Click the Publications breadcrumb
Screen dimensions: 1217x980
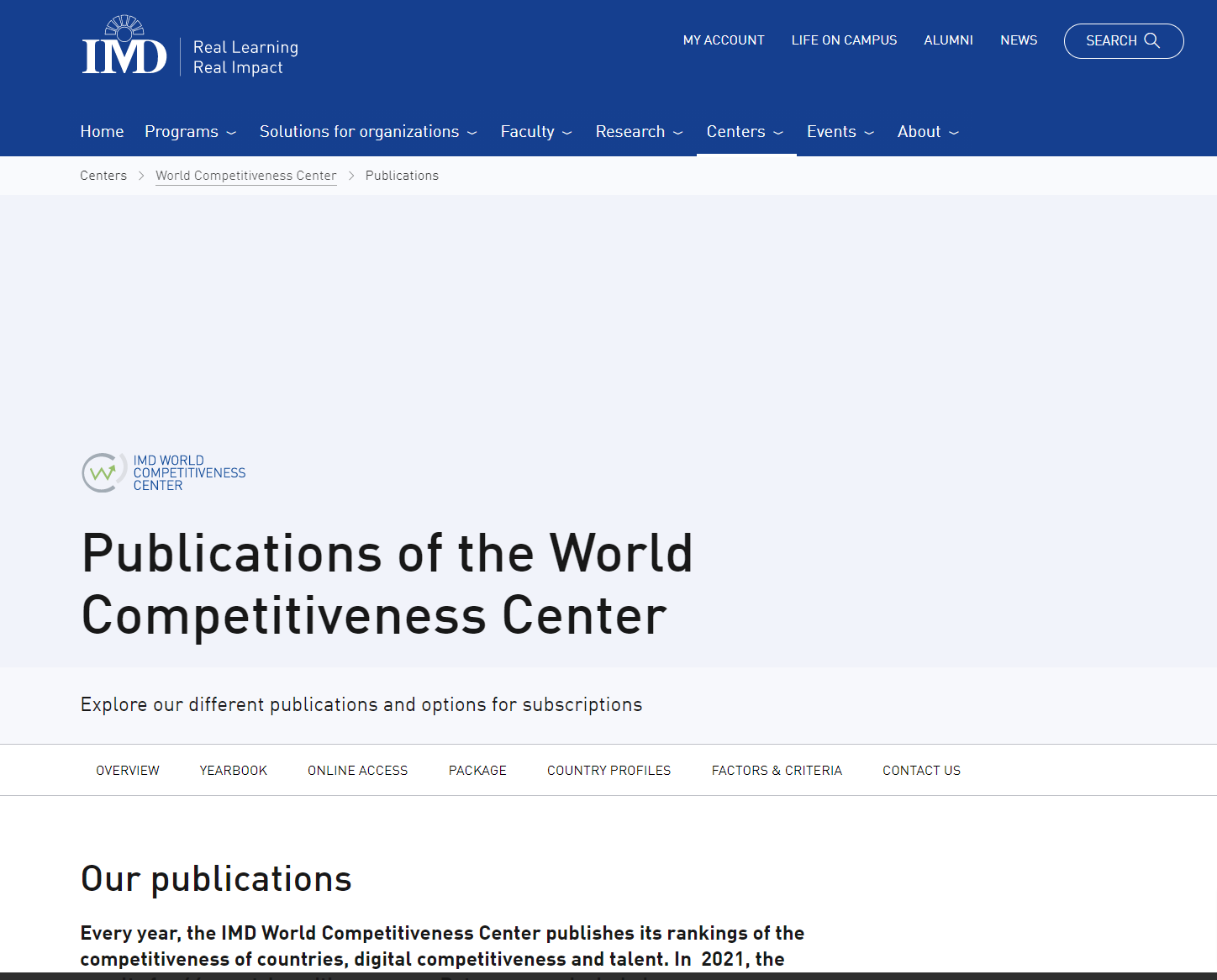pos(402,176)
